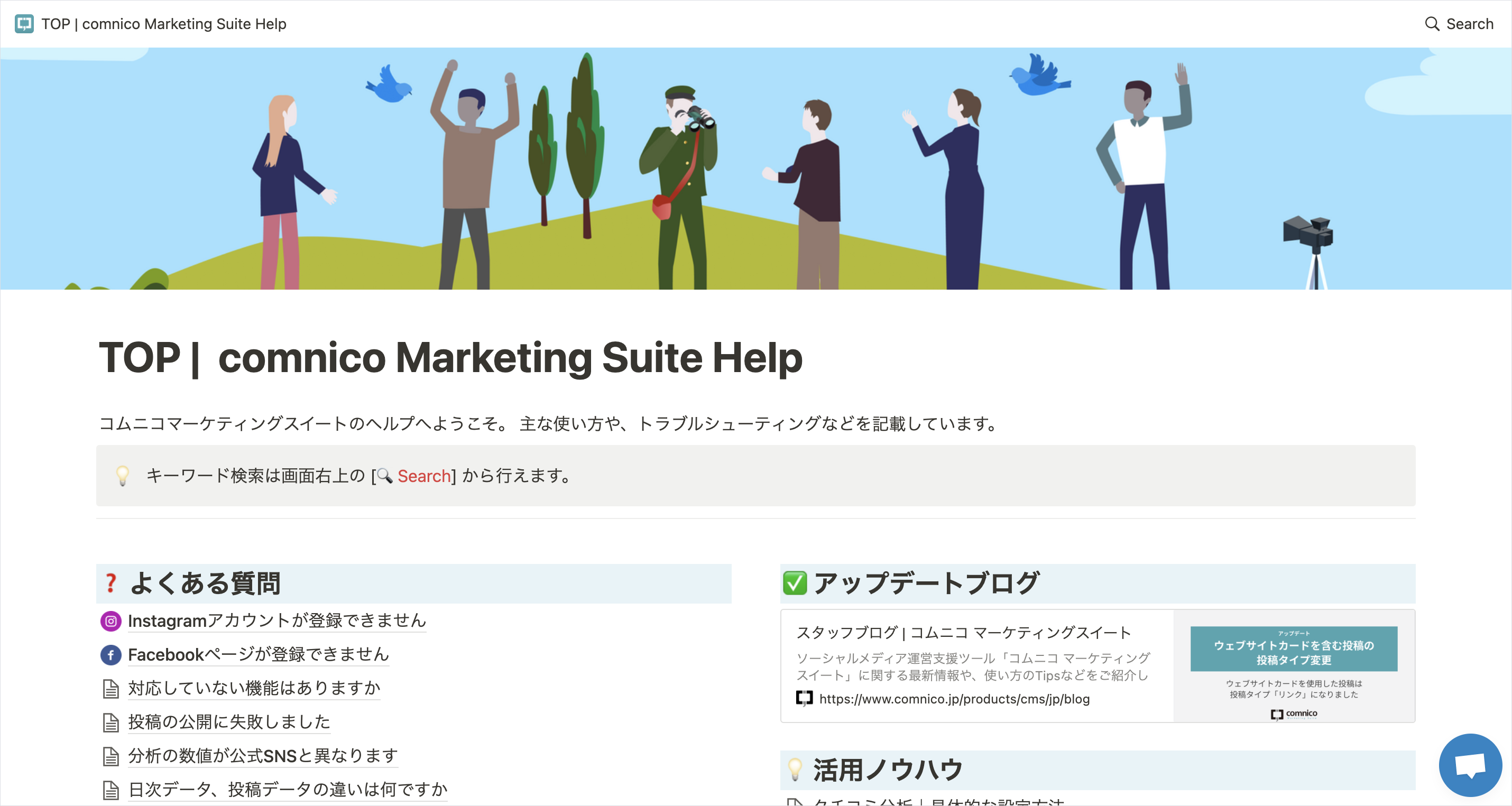Screen dimensions: 1512x806
Task: Click the red question mark icon by 'よくある質問'
Action: [x=111, y=583]
